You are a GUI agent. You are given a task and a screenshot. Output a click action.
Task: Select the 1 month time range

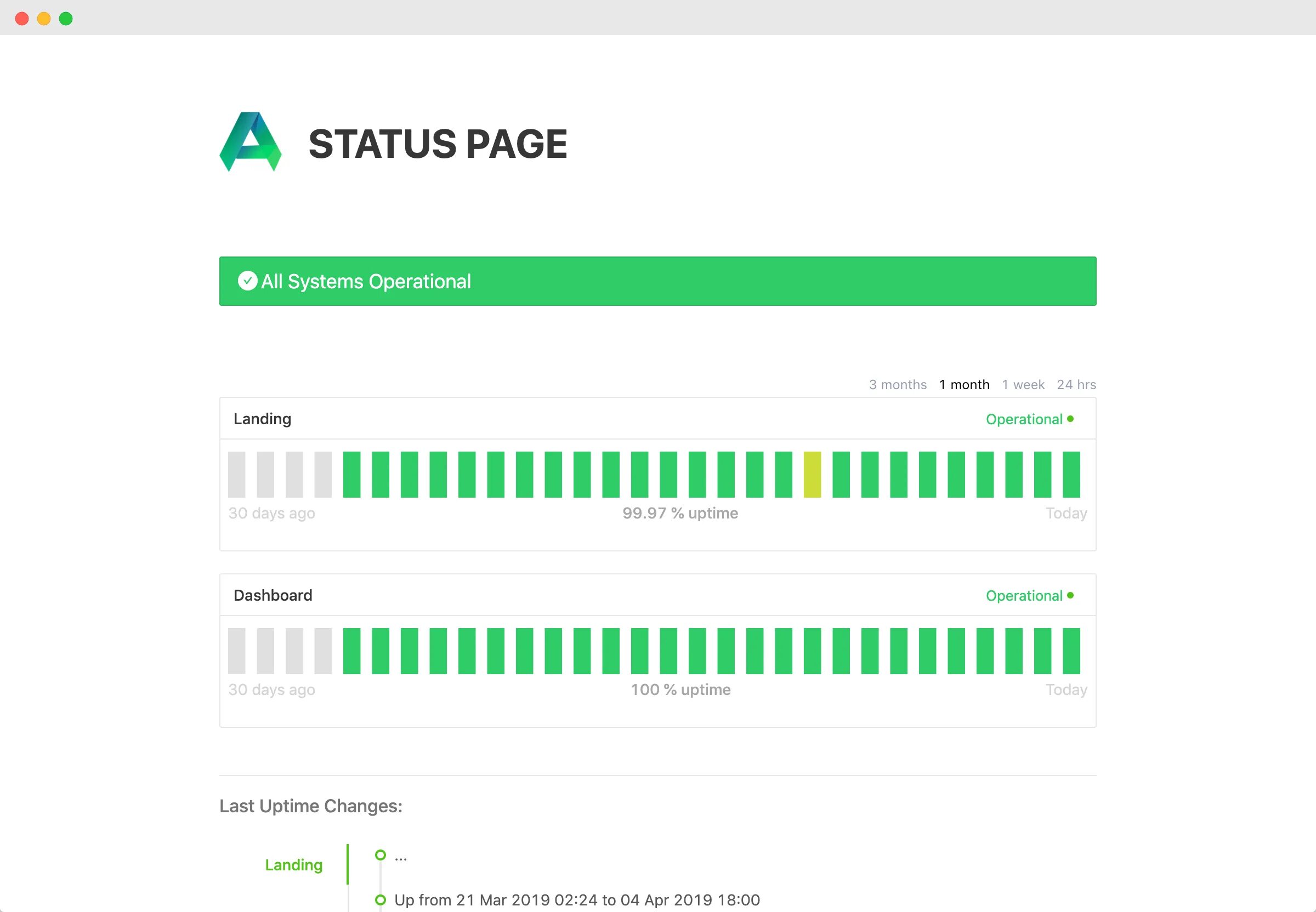pos(964,385)
